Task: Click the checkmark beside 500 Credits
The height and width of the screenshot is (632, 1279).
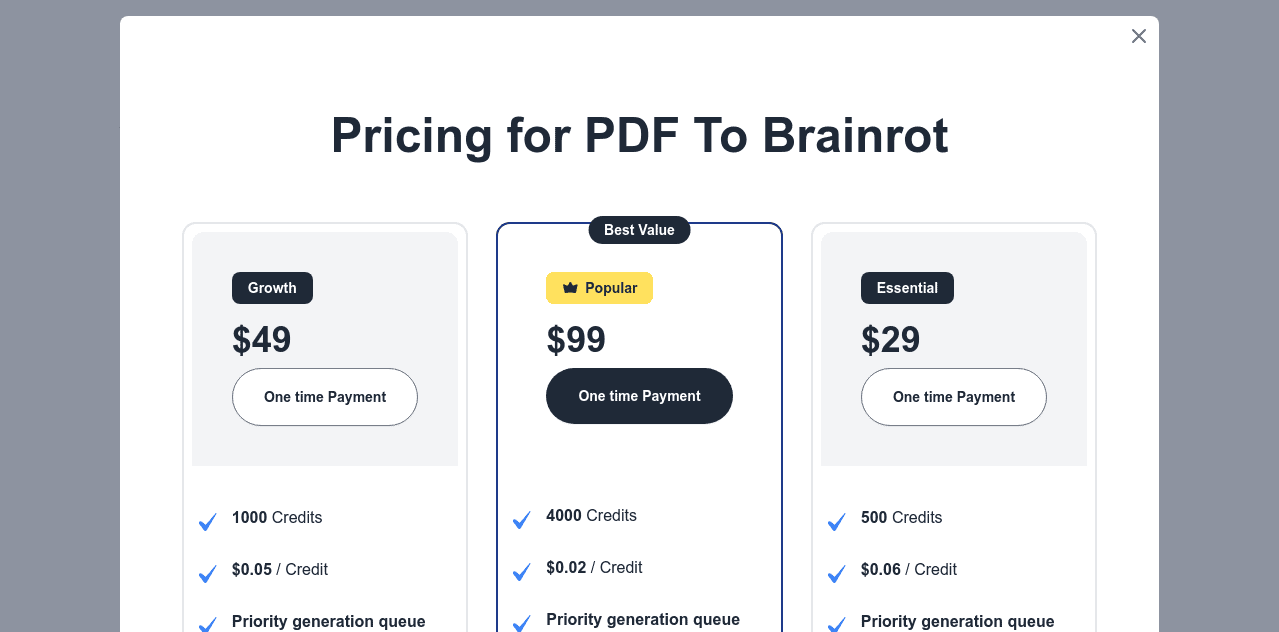Action: 836,521
